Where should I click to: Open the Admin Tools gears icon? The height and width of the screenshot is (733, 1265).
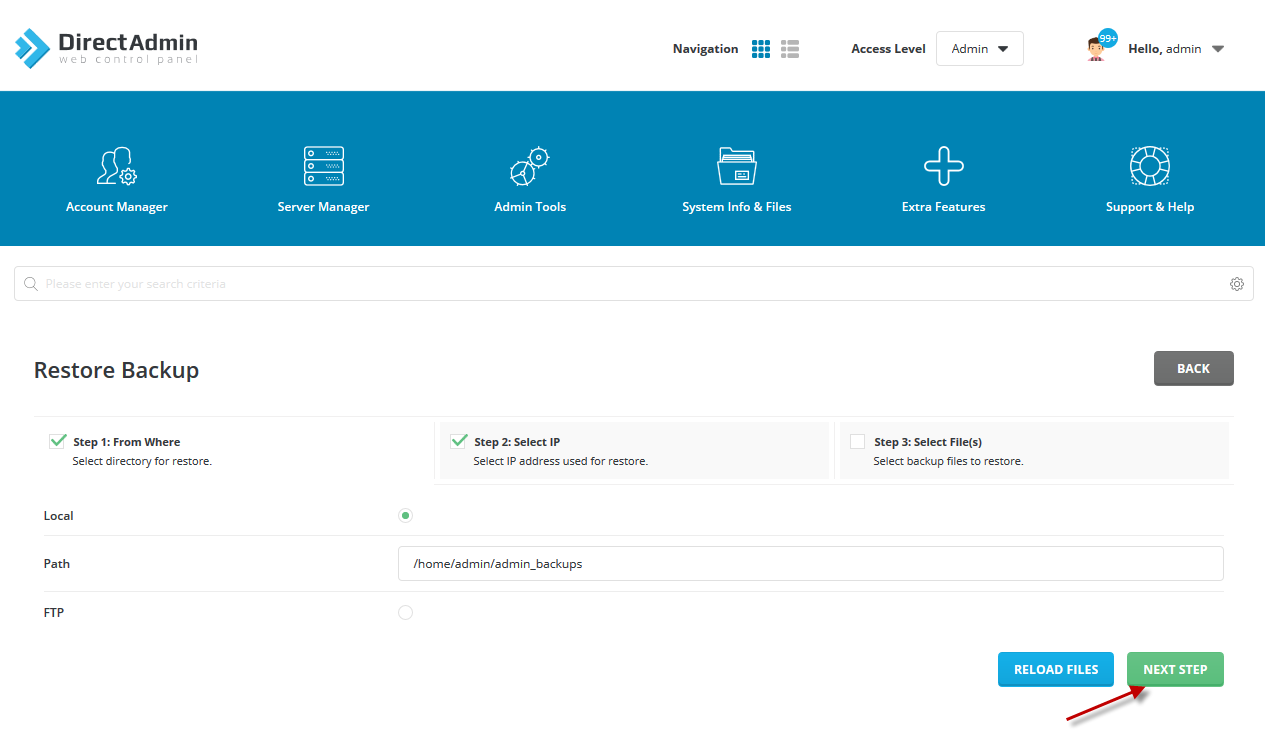tap(530, 166)
